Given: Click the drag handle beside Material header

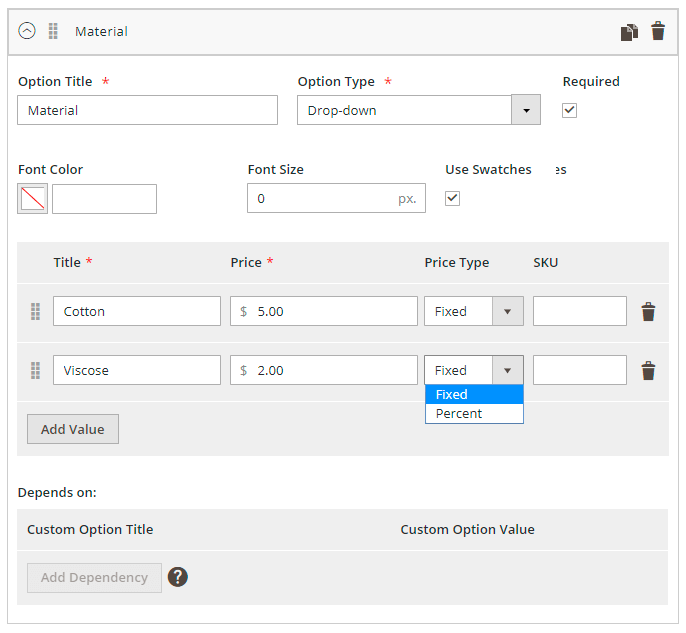Looking at the screenshot, I should pyautogui.click(x=53, y=31).
